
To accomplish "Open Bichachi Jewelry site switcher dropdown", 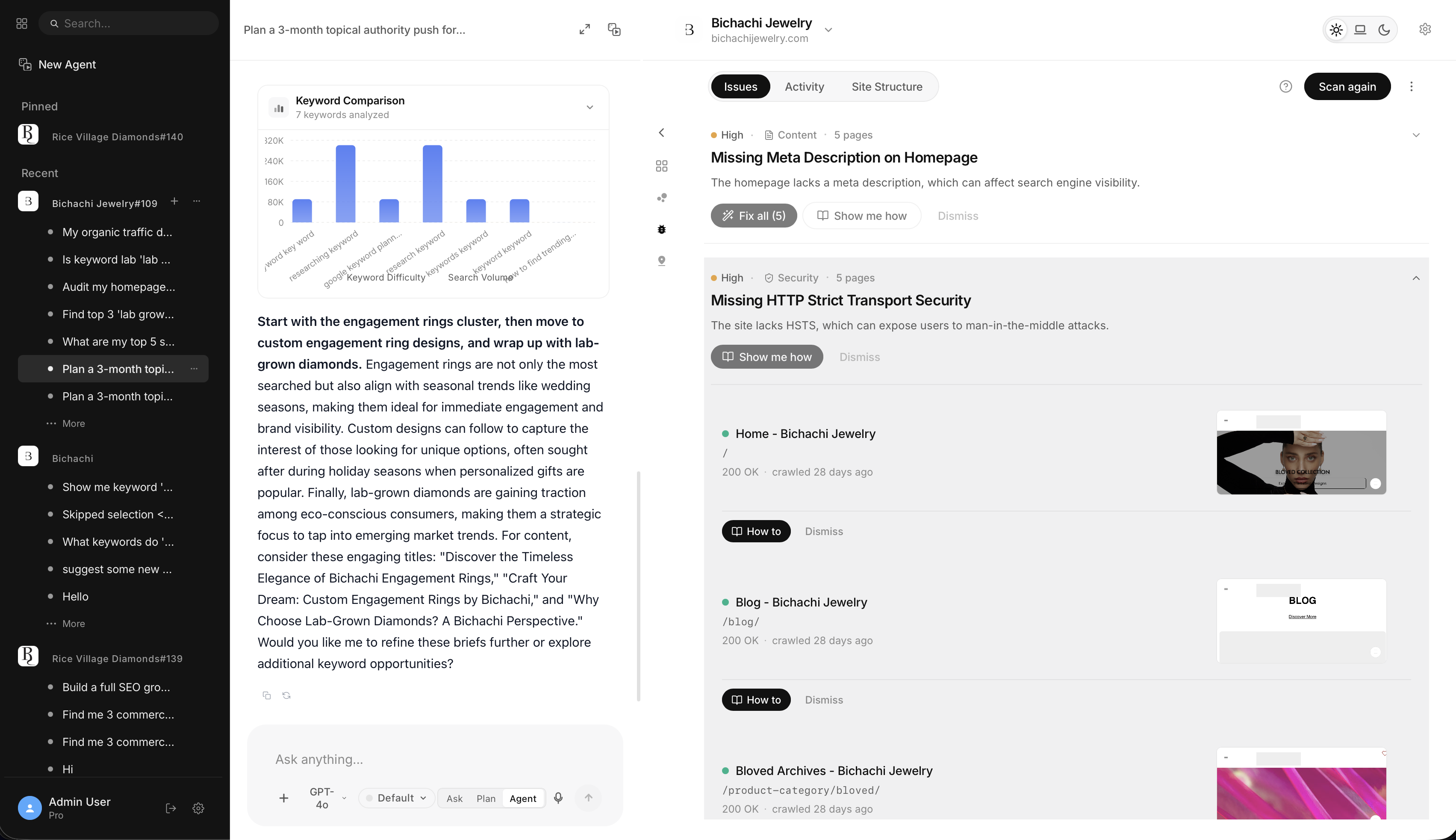I will point(828,30).
